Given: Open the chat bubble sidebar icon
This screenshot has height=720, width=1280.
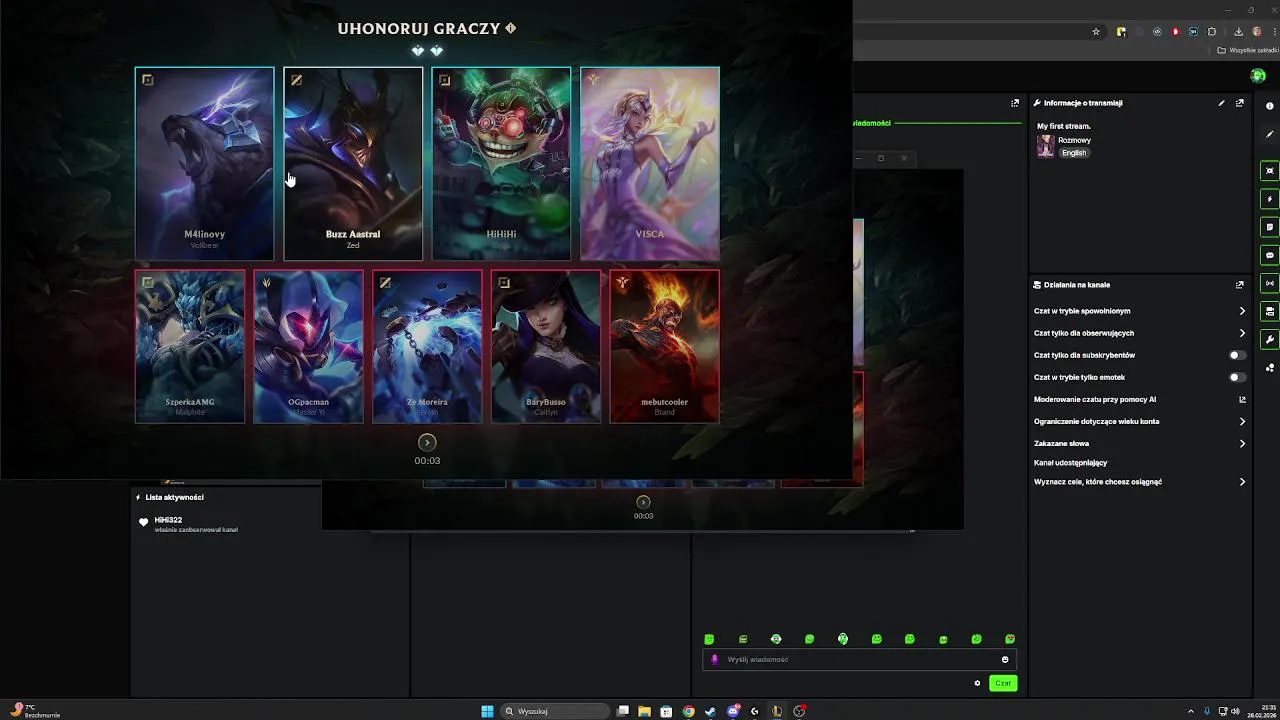Looking at the screenshot, I should (x=1270, y=255).
